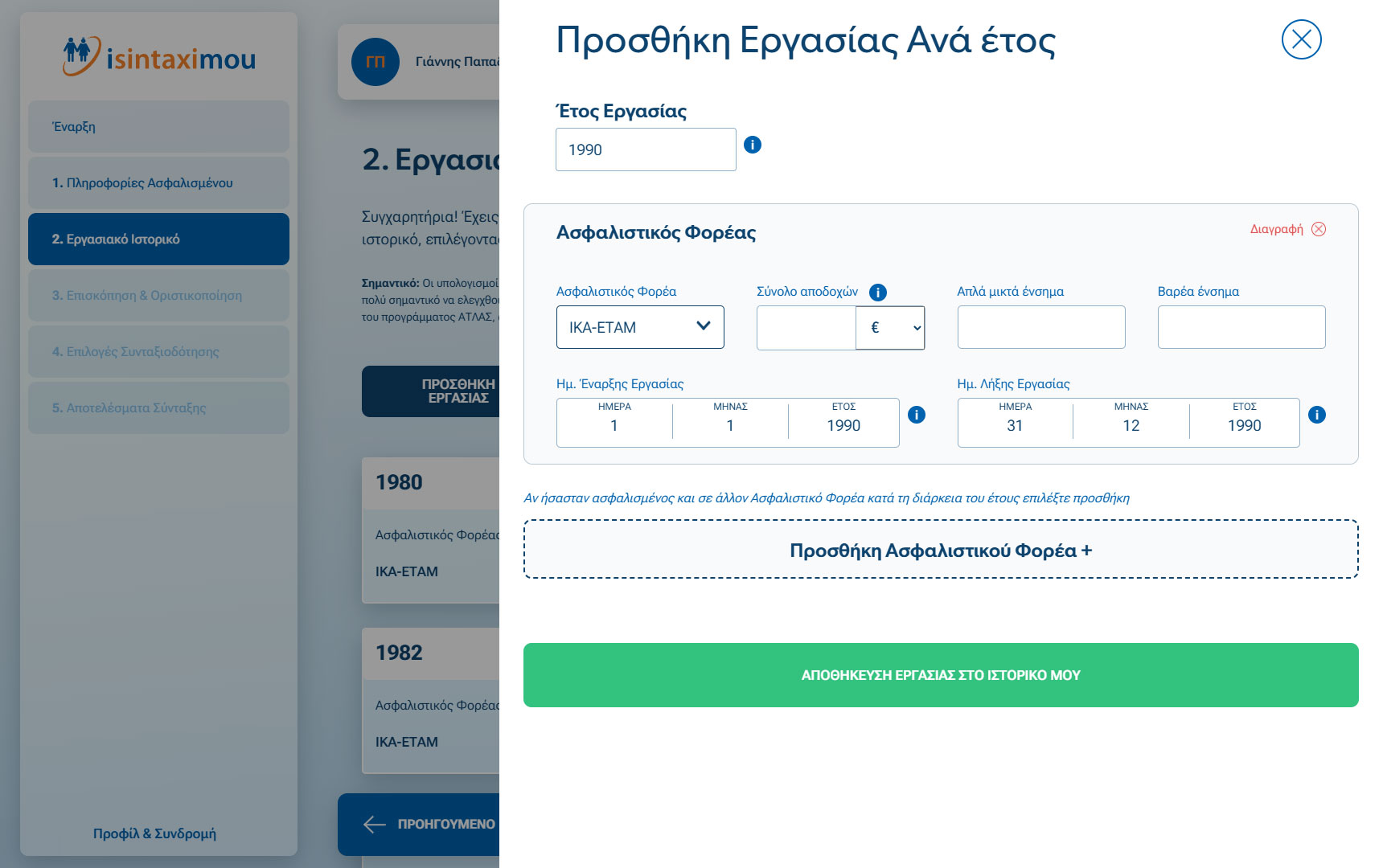Click the Βαρέα ένσημα input field

1241,327
